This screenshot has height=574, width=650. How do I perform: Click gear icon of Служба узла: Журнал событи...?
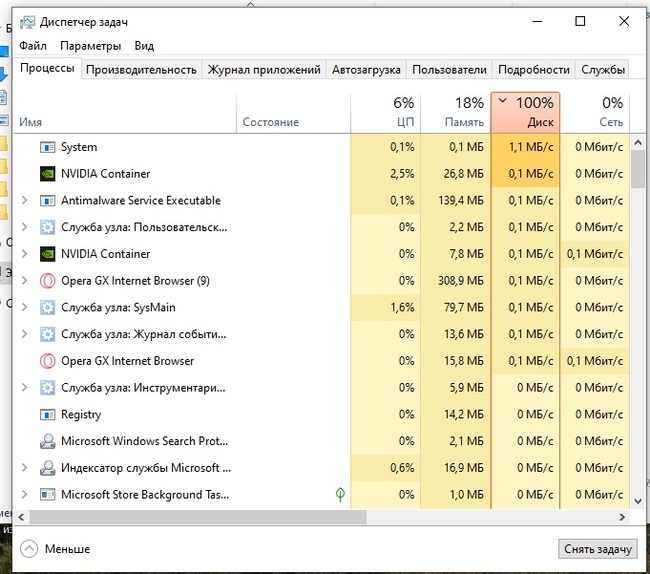click(47, 334)
